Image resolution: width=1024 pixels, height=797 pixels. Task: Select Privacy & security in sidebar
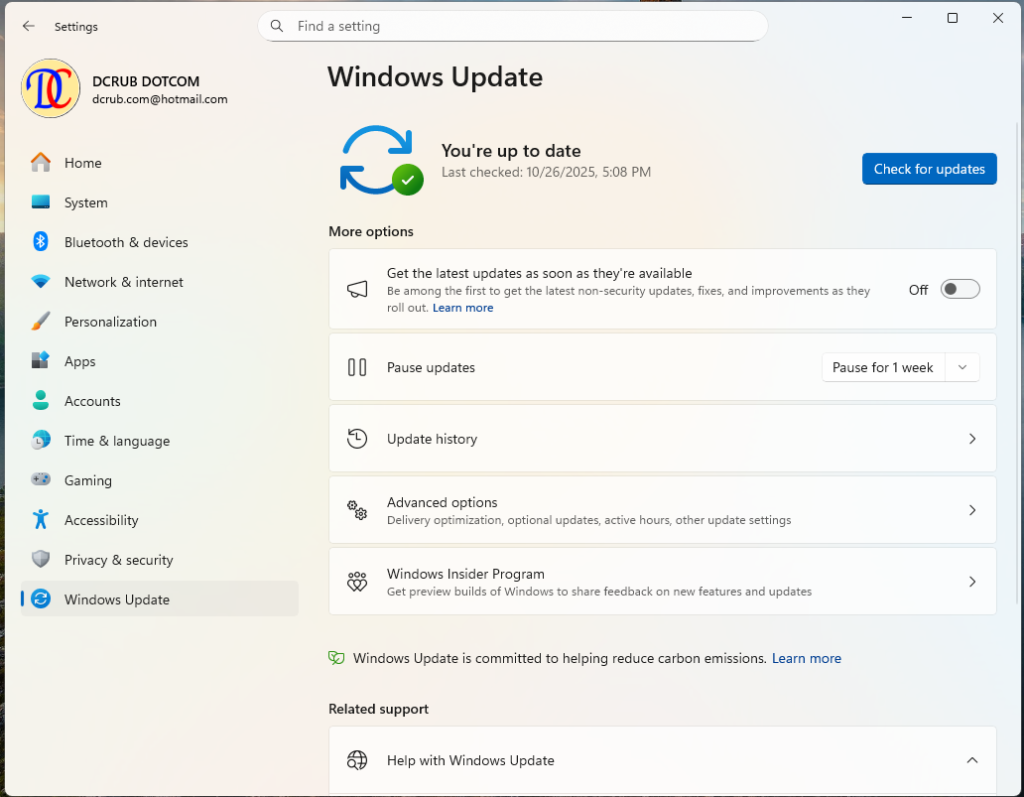pos(159,560)
